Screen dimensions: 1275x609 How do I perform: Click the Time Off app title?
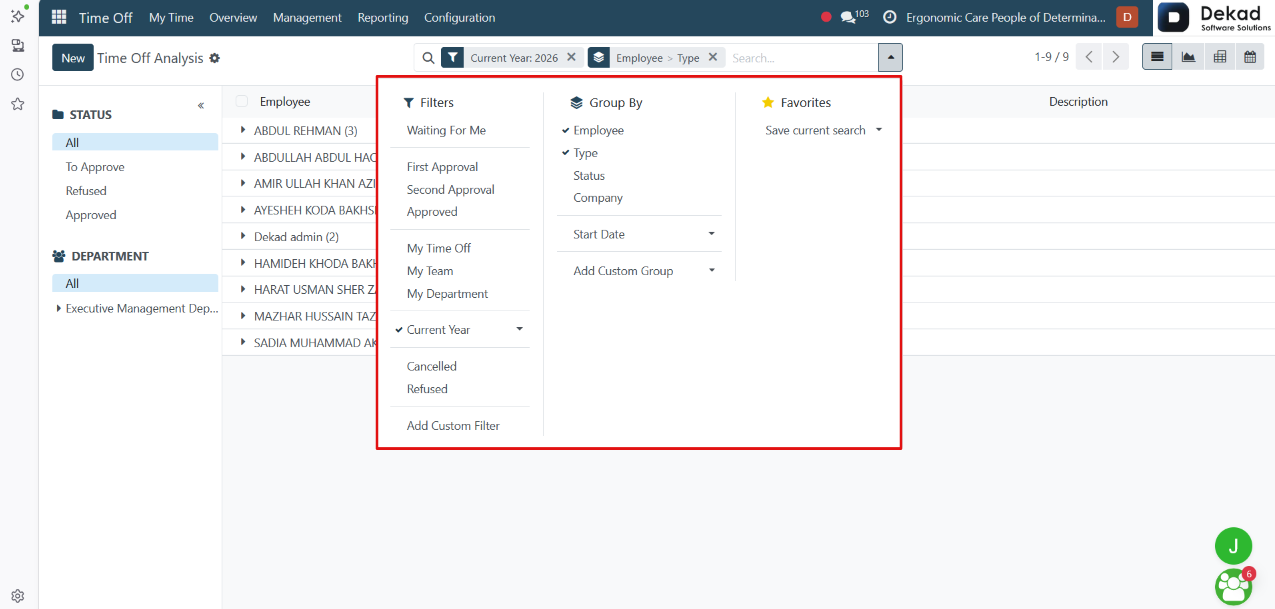pos(106,17)
